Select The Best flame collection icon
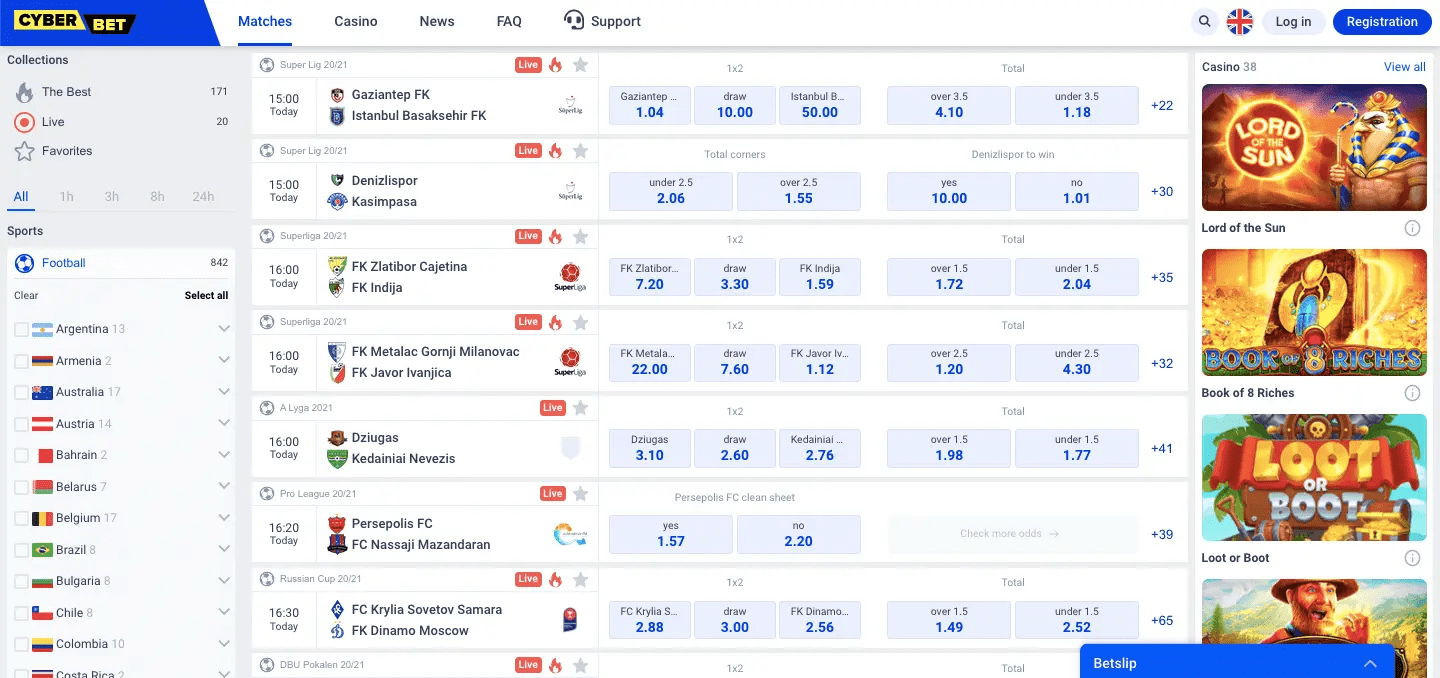Image resolution: width=1440 pixels, height=678 pixels. pos(24,92)
